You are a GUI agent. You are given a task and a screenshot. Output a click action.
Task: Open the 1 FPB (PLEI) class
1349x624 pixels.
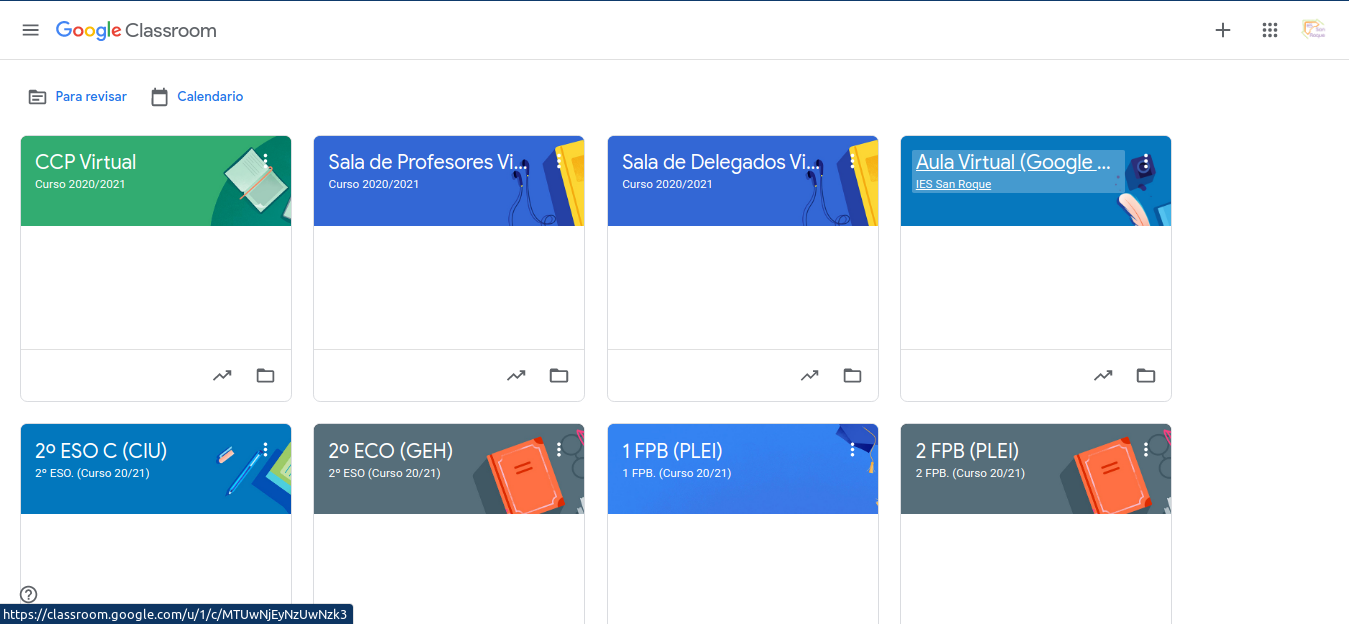tap(672, 451)
